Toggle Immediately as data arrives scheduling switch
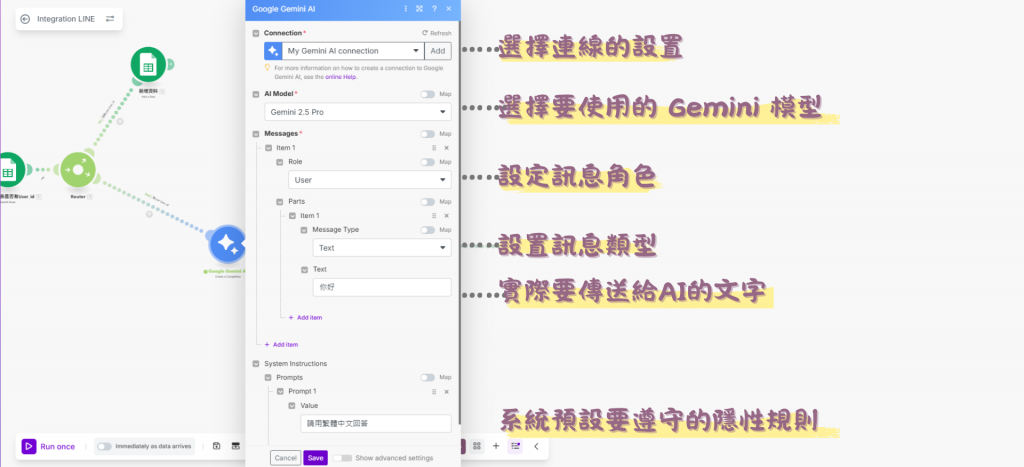The width and height of the screenshot is (1024, 467). (x=104, y=446)
